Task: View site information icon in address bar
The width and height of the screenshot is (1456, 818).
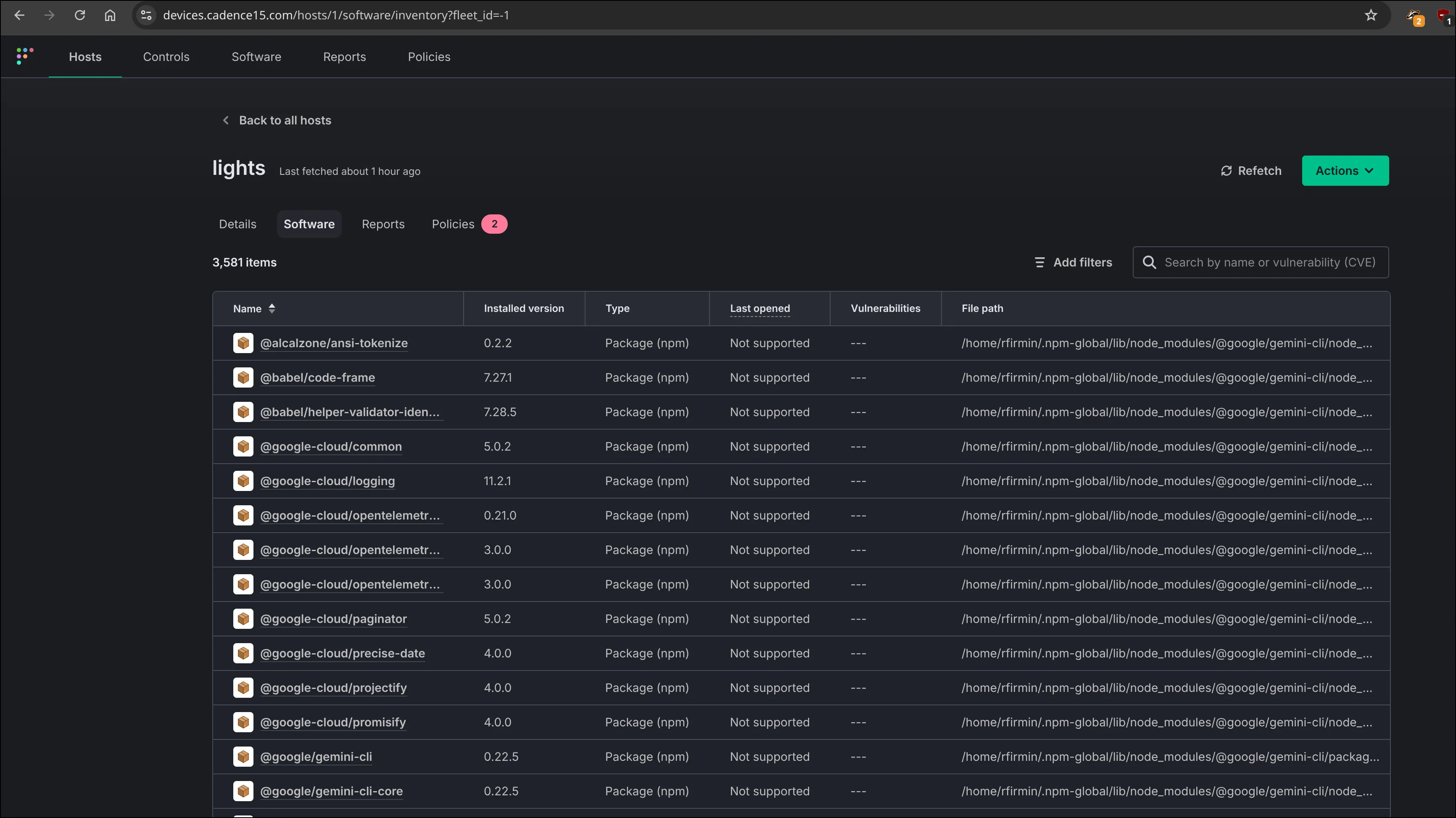Action: [x=146, y=15]
